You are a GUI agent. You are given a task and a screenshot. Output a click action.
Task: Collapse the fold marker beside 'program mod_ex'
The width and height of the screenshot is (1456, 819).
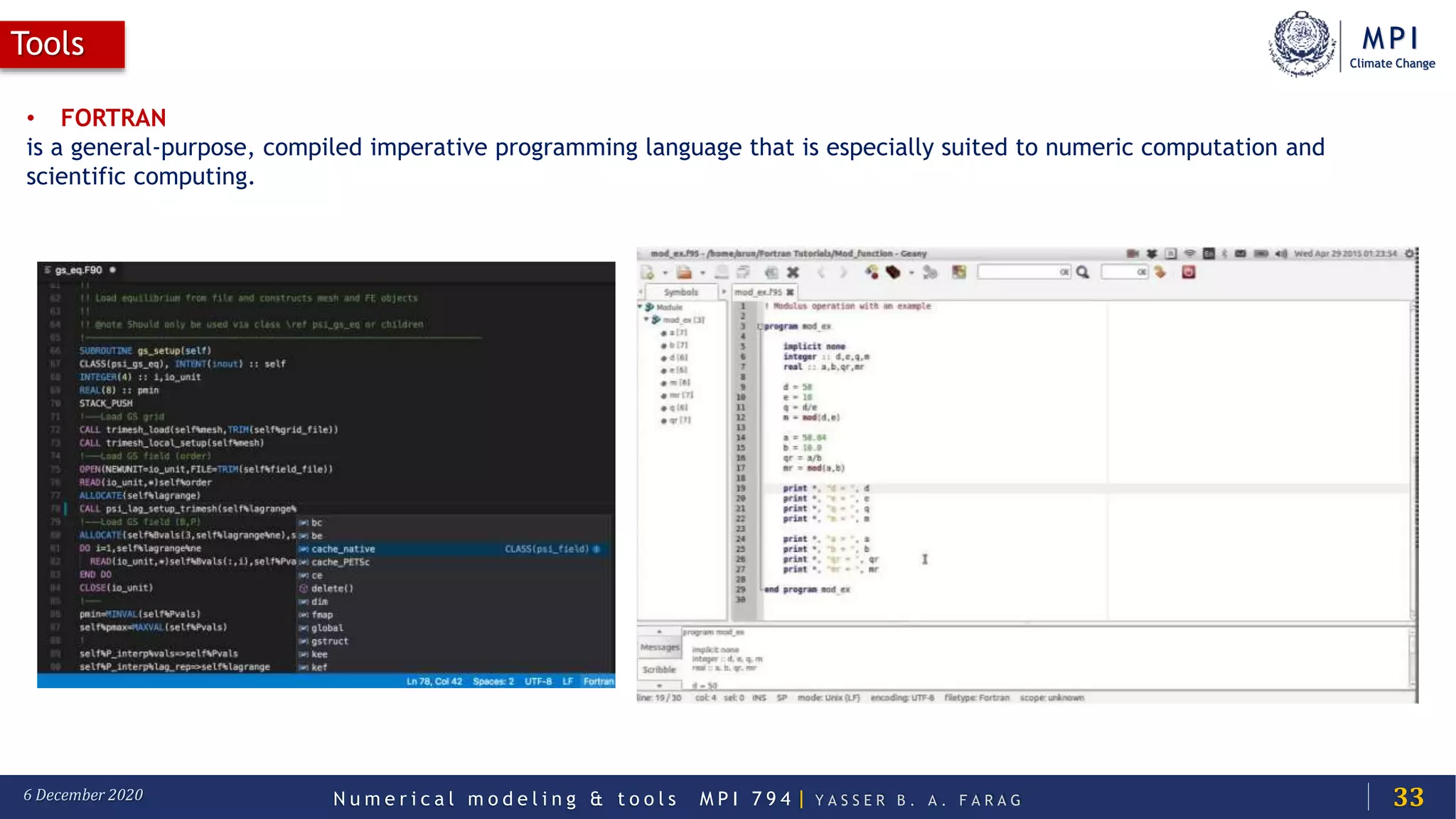(x=759, y=327)
